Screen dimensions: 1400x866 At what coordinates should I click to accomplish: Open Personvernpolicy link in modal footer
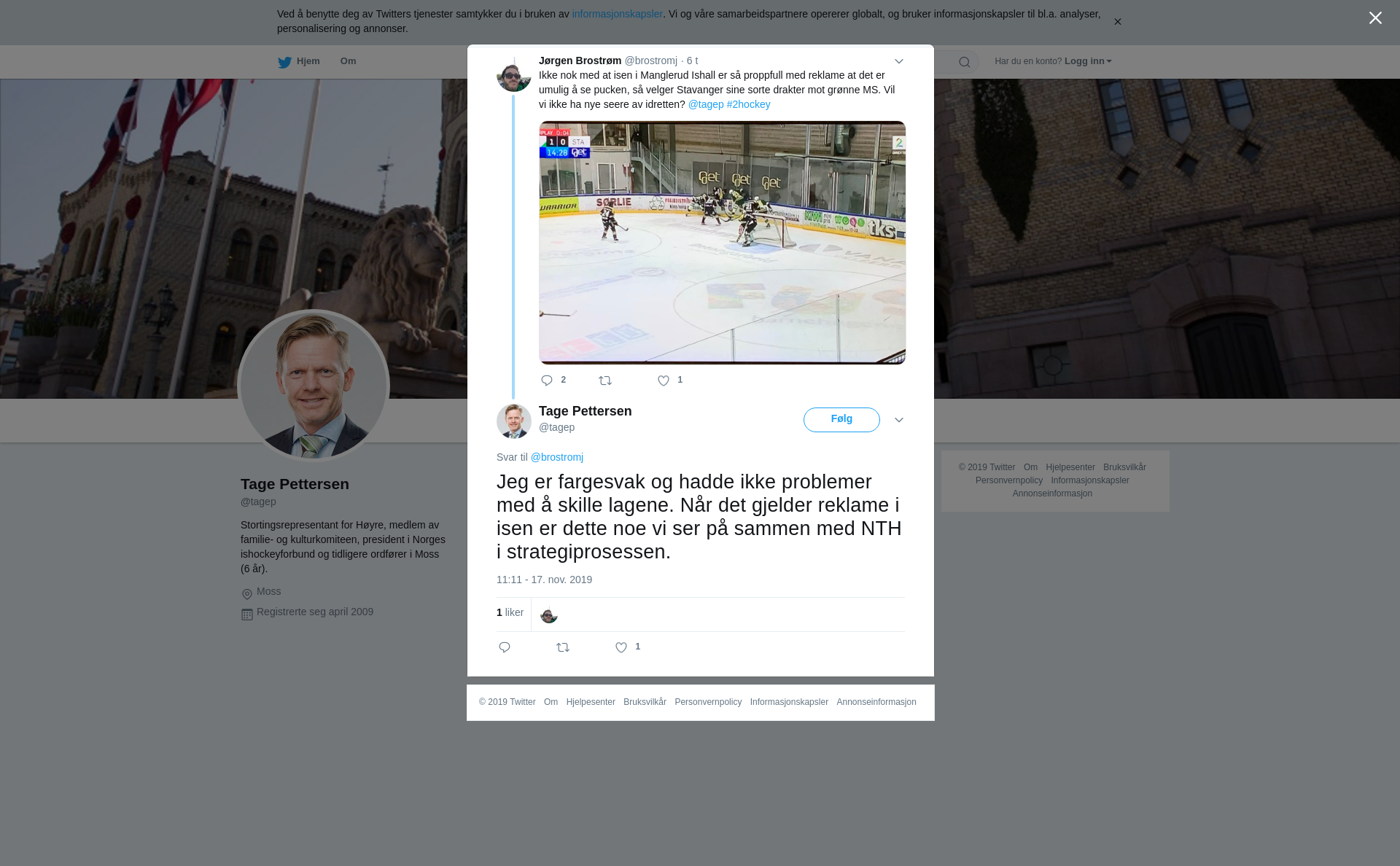[x=708, y=702]
